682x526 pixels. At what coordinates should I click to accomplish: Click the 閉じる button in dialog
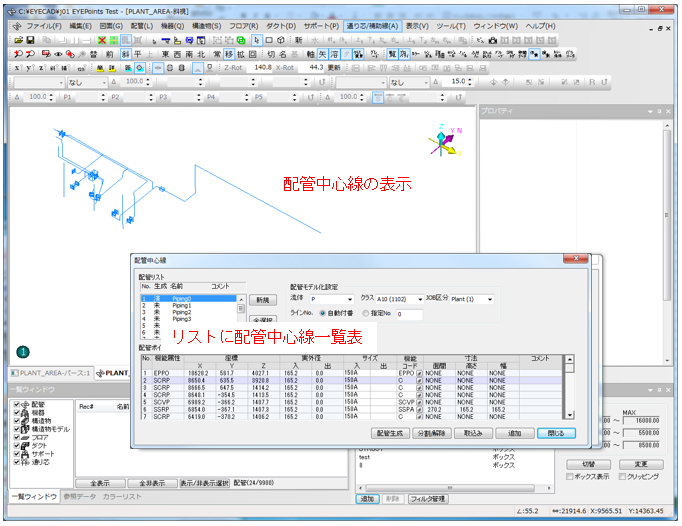pyautogui.click(x=556, y=433)
